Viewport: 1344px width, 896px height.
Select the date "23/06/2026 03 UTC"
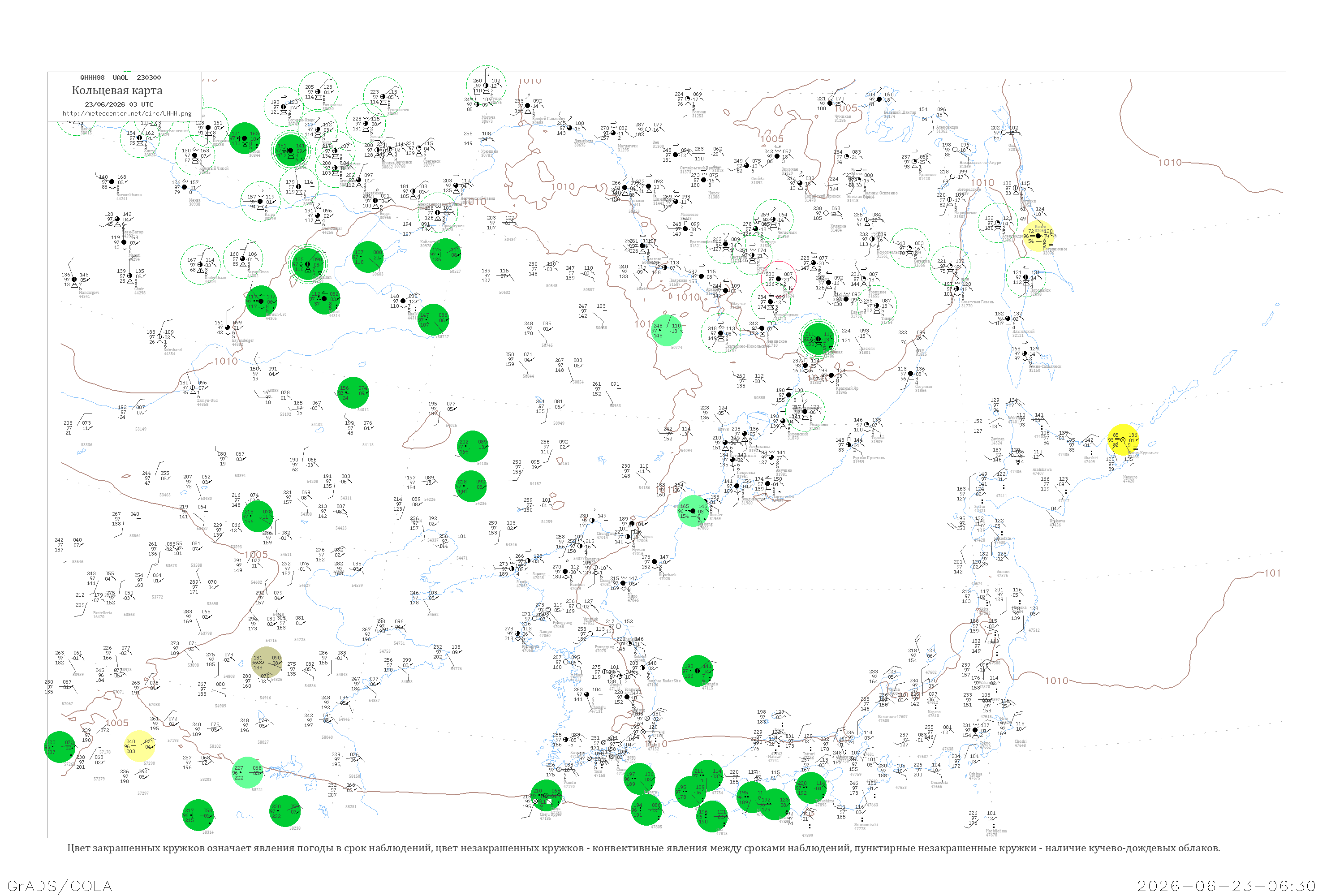tap(119, 104)
